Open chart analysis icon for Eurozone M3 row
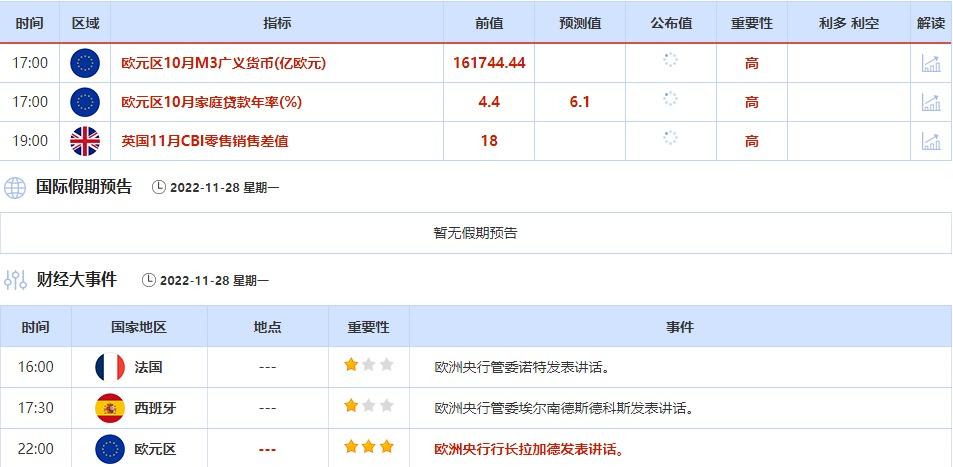Image resolution: width=953 pixels, height=467 pixels. pos(930,63)
